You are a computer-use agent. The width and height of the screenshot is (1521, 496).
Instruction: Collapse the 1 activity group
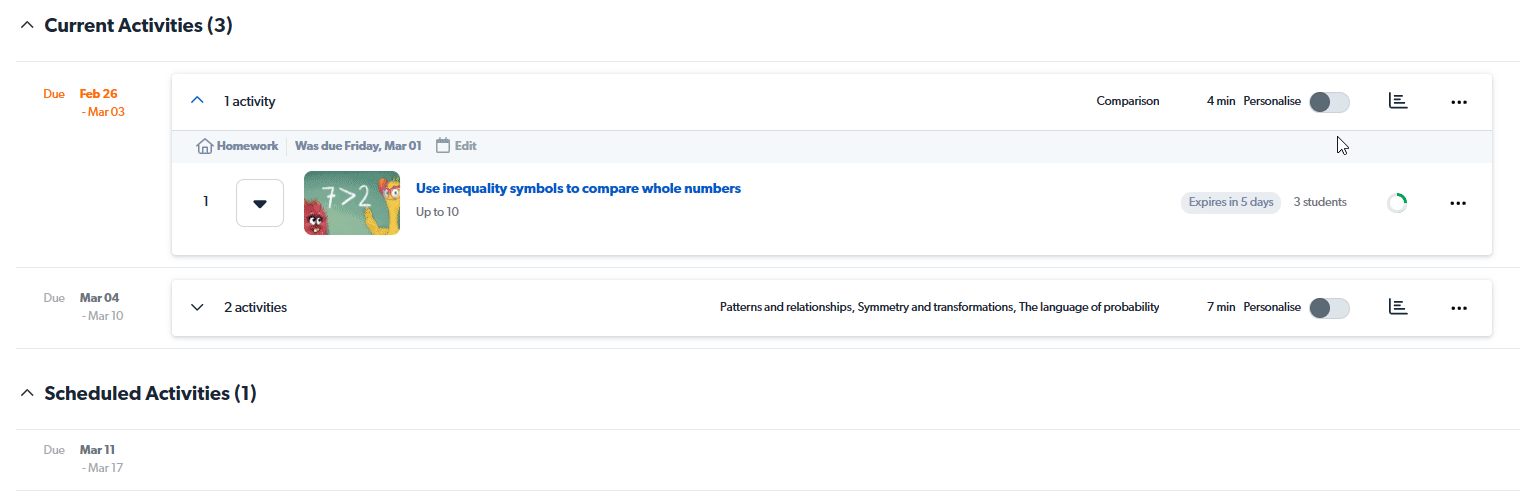(197, 101)
